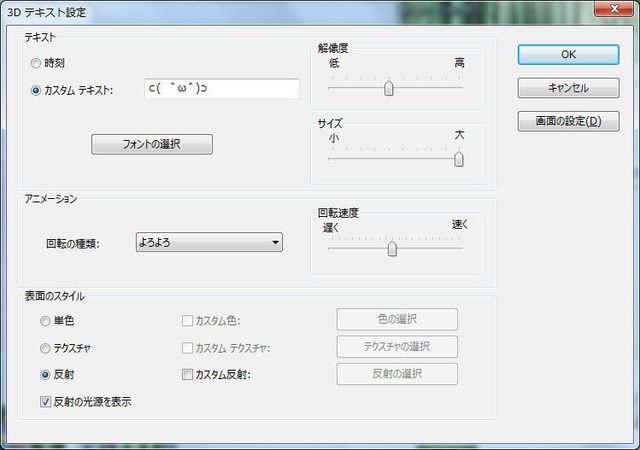Click the 反射の選択 button
The width and height of the screenshot is (640, 450).
(397, 374)
